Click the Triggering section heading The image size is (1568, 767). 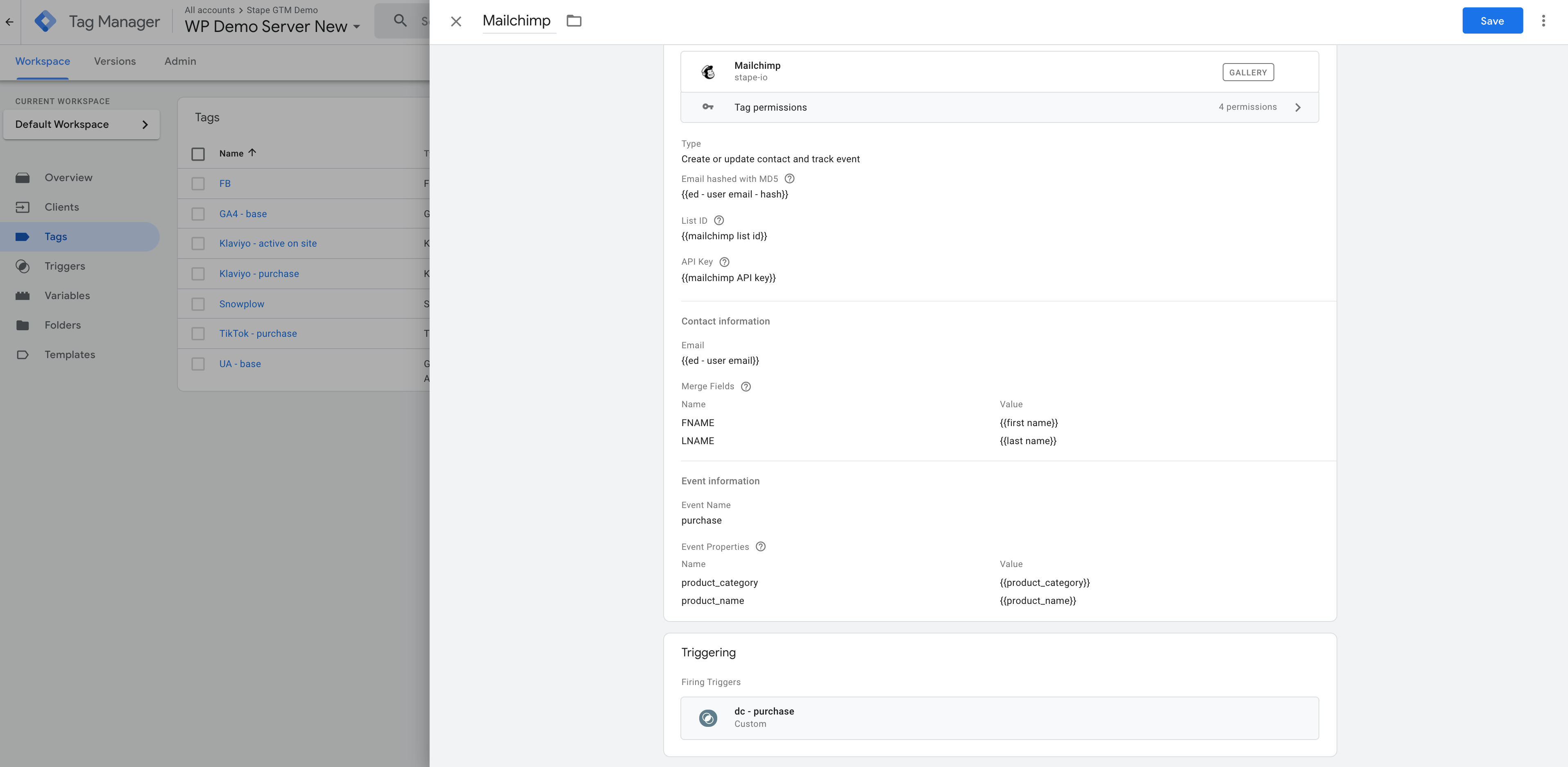point(709,653)
